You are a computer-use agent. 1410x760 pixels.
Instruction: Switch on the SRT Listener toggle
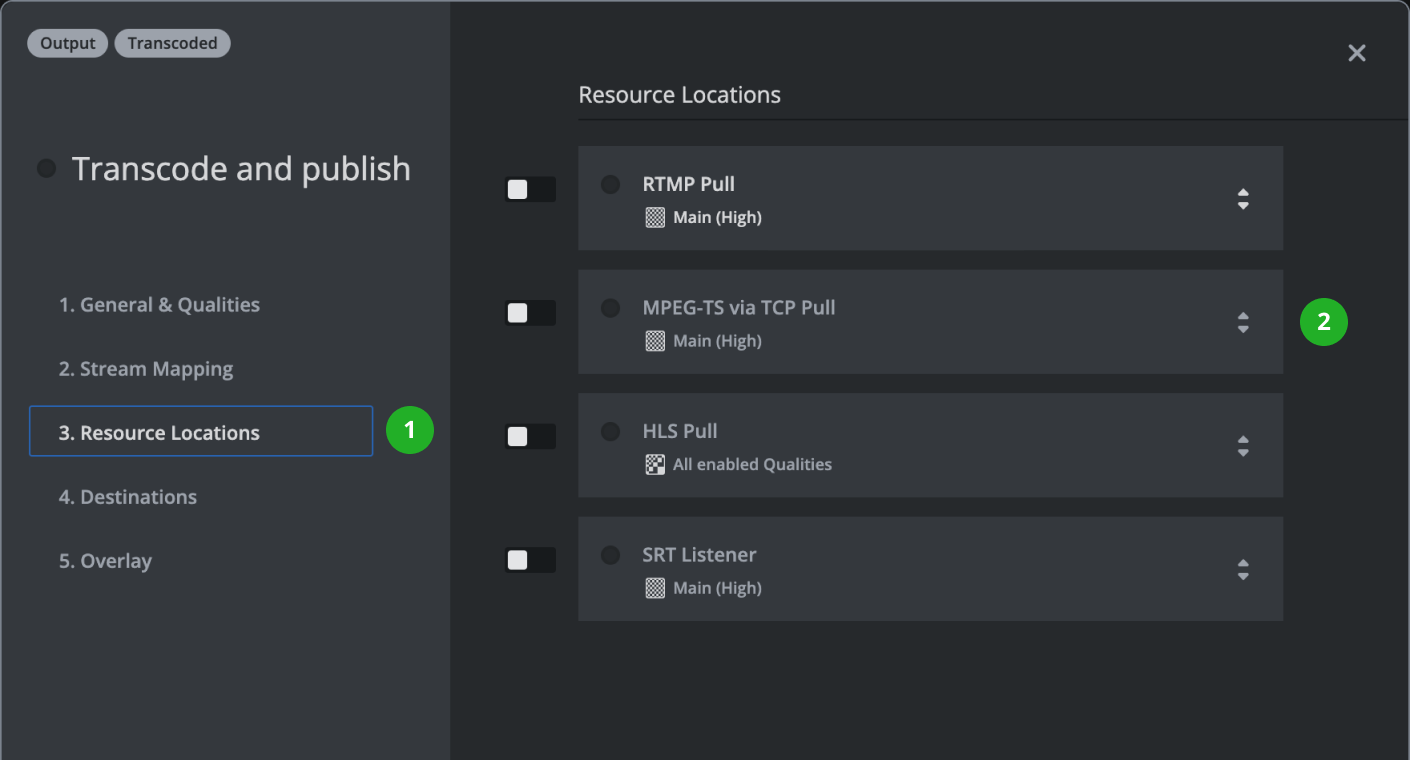click(530, 561)
